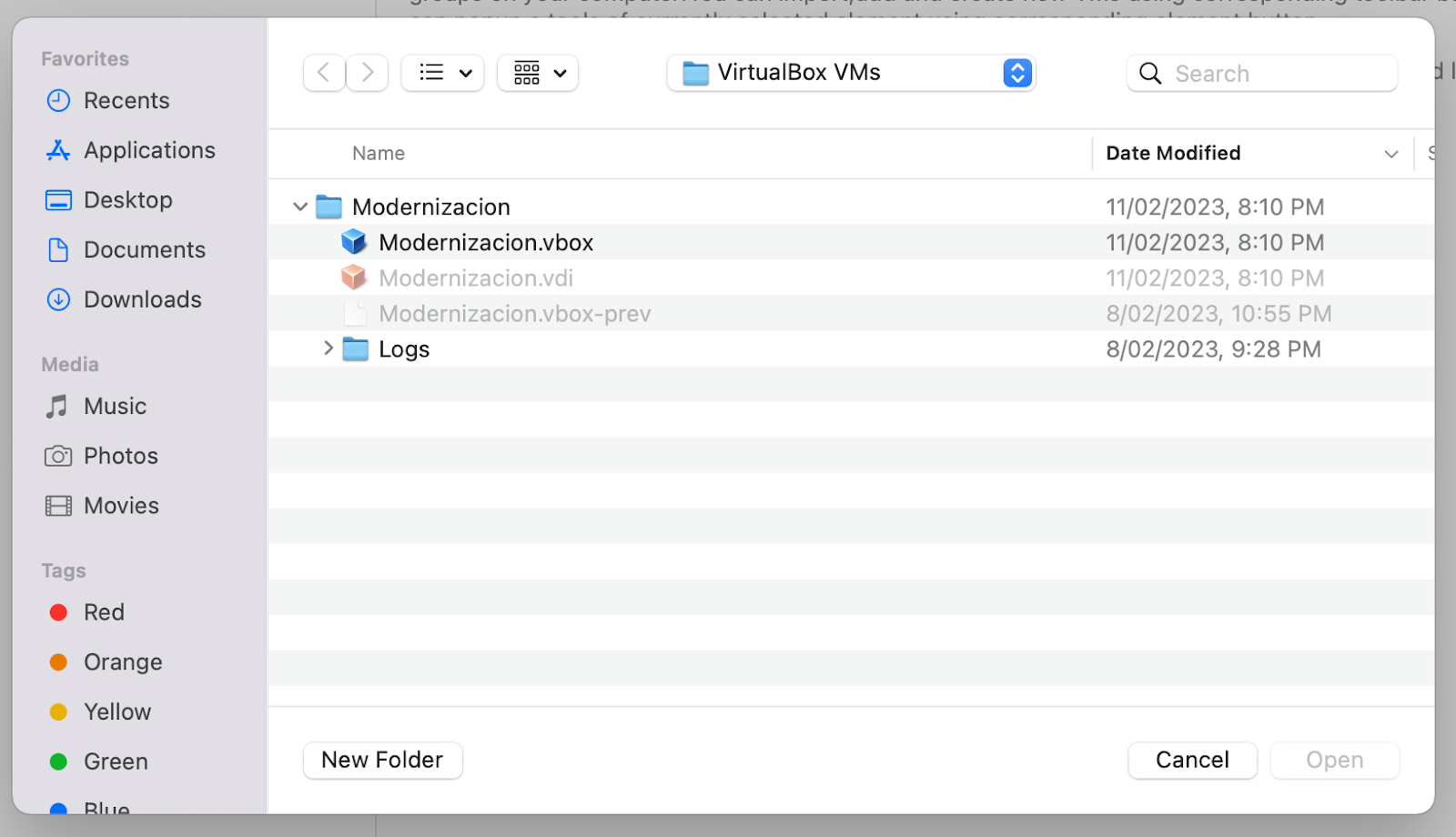This screenshot has height=837, width=1456.
Task: Click the New Folder button
Action: [x=382, y=761]
